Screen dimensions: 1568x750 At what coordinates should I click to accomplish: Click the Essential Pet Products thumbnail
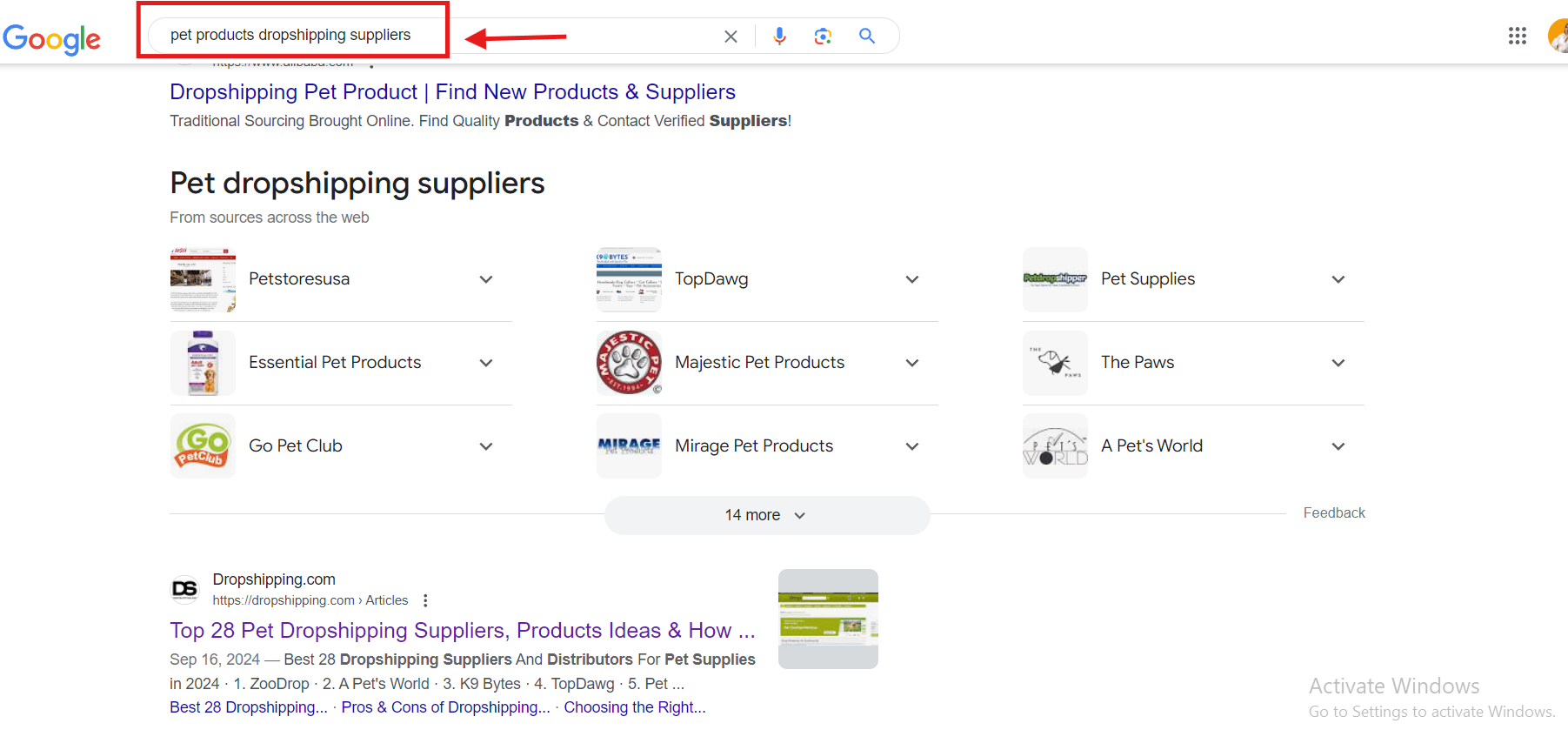pos(203,363)
